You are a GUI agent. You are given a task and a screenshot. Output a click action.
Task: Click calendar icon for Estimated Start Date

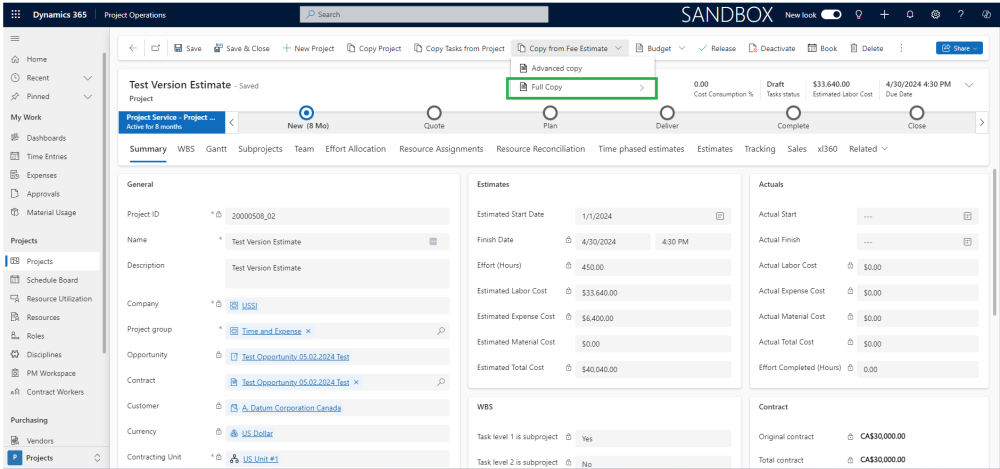pos(719,215)
